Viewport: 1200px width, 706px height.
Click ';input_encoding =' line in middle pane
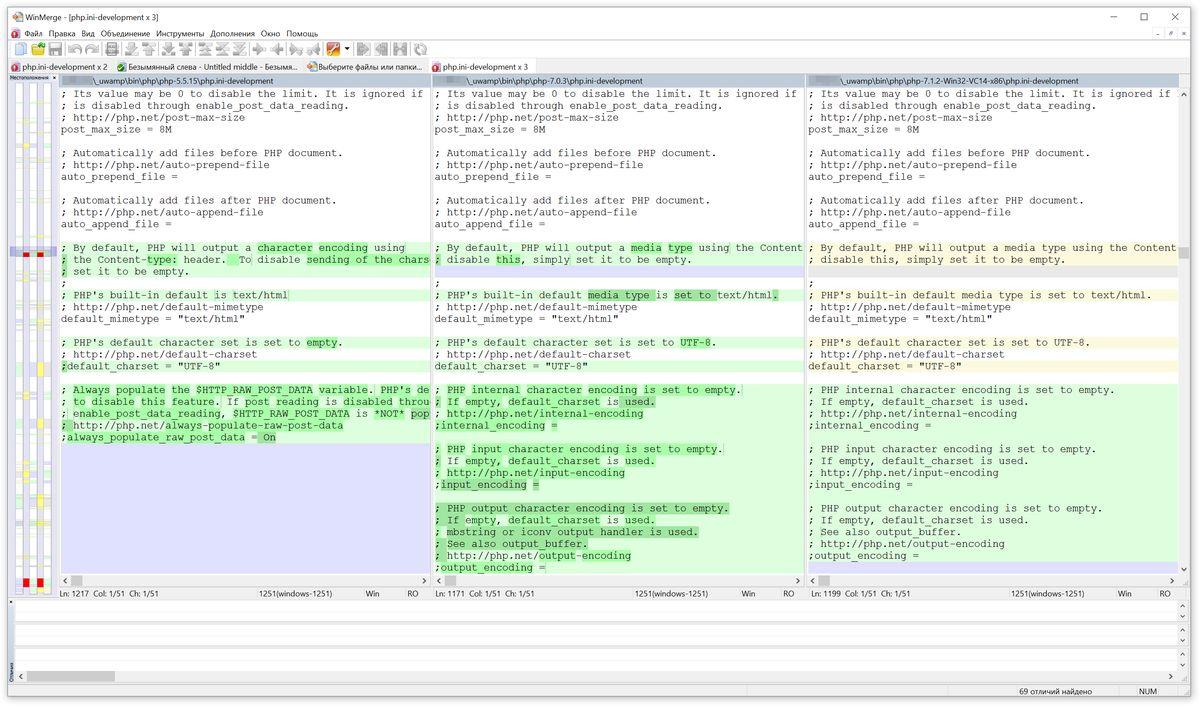coord(487,484)
